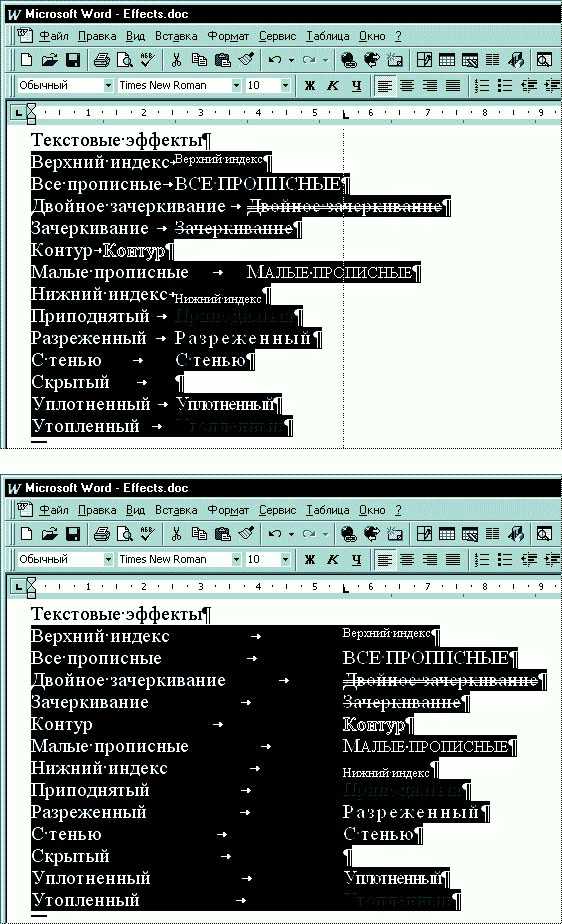Screen dimensions: 562x924
Task: Open Формат menu in lower Word window
Action: tap(228, 510)
